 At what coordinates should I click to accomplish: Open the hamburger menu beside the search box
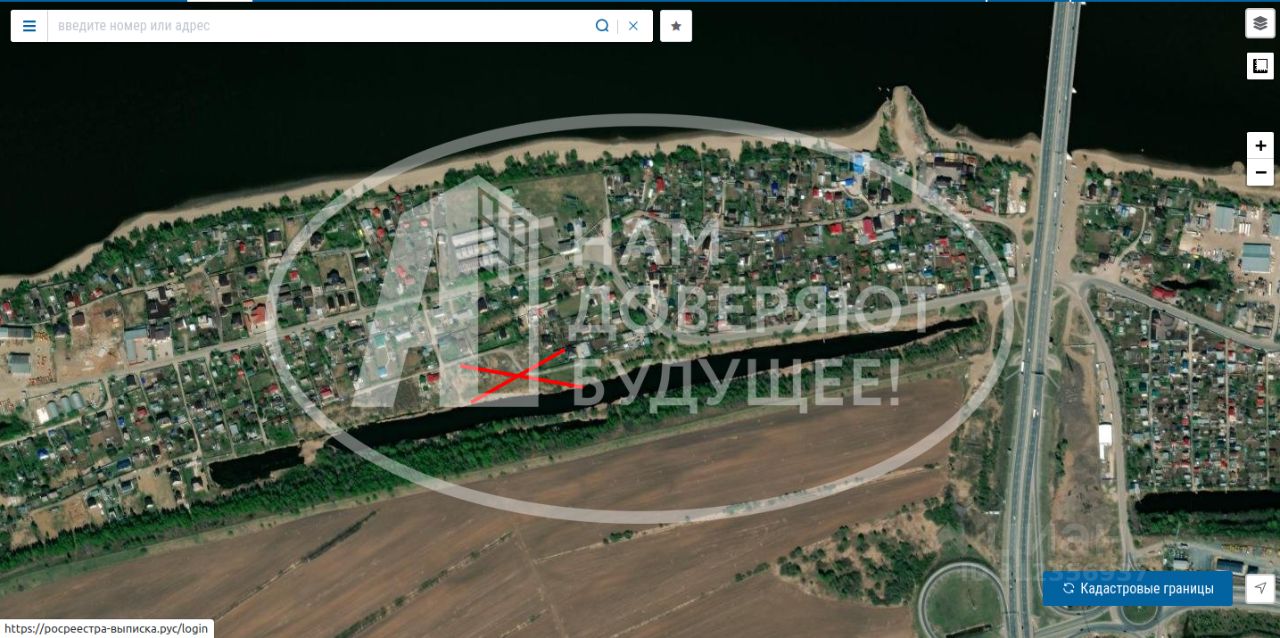tap(29, 26)
